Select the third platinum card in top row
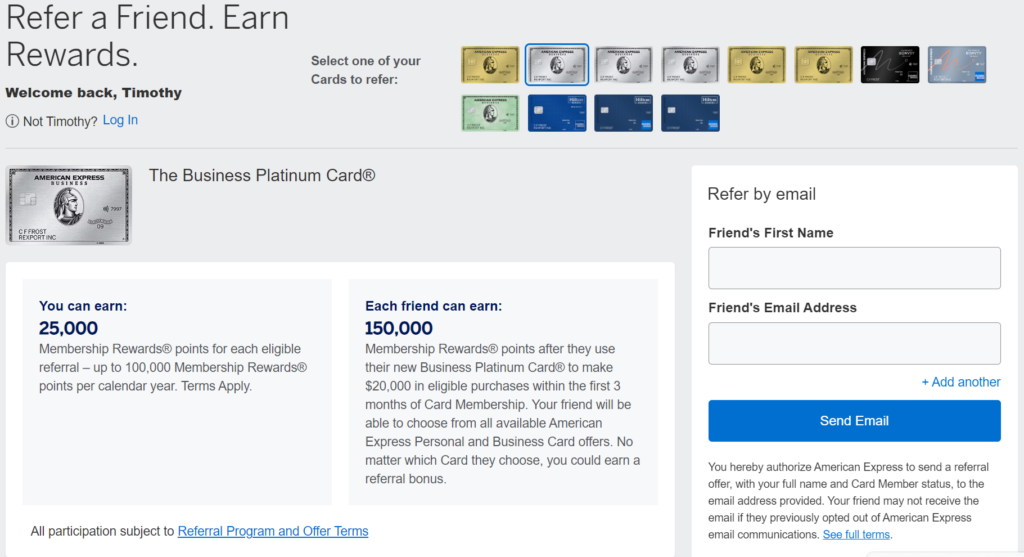The width and height of the screenshot is (1024, 557). coord(623,65)
